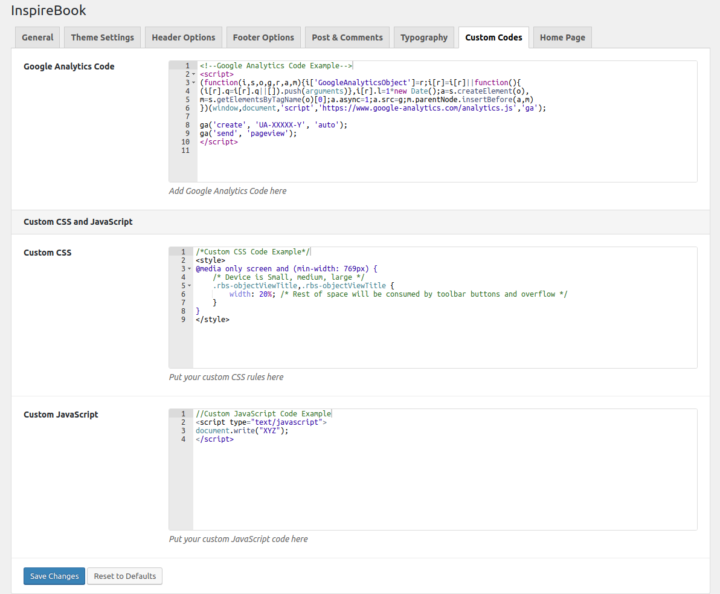Open the Post & Comments tab
Viewport: 720px width, 594px height.
pyautogui.click(x=347, y=38)
